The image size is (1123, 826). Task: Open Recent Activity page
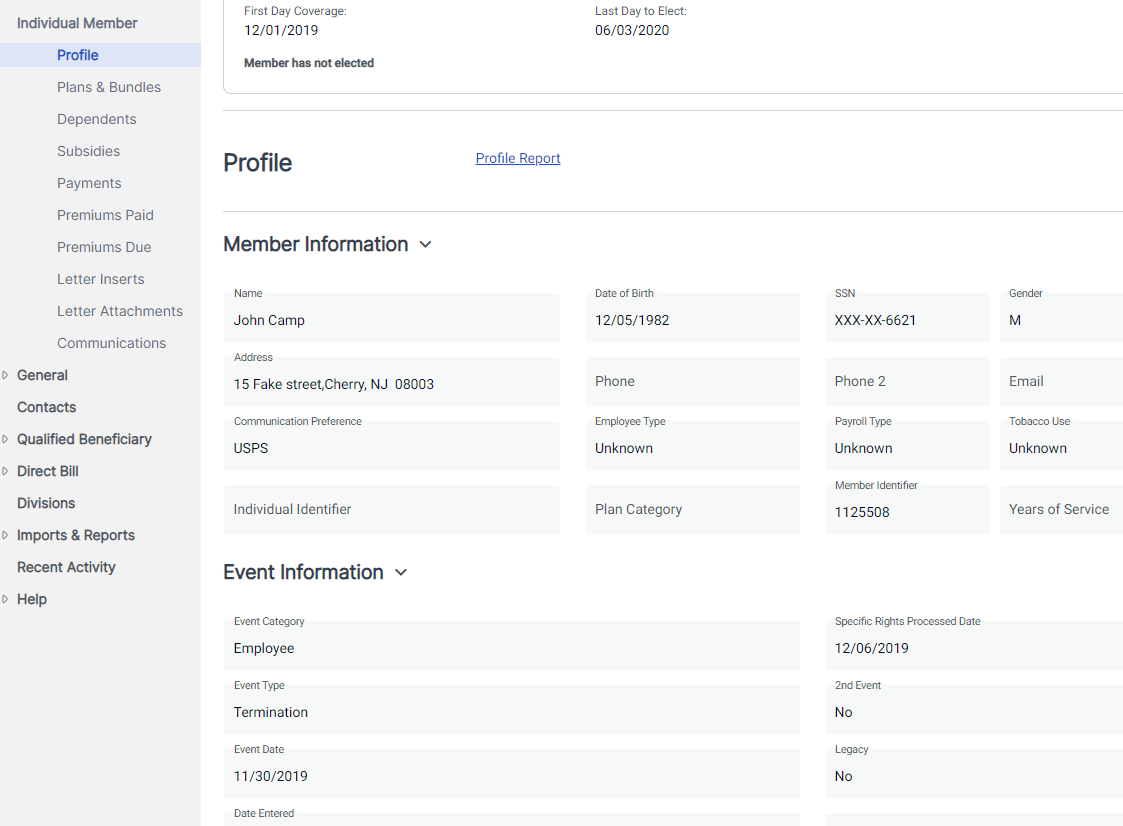point(67,567)
